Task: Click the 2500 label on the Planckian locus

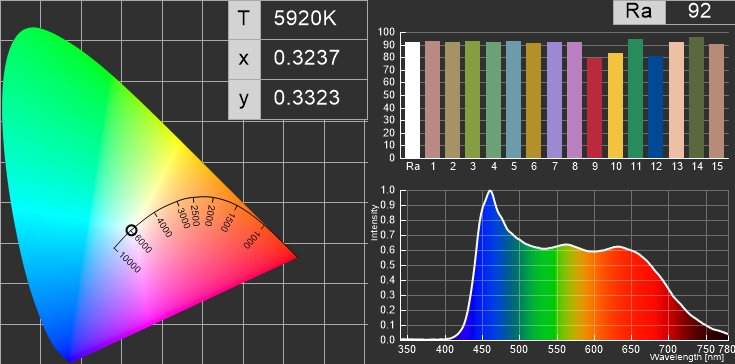Action: (195, 215)
